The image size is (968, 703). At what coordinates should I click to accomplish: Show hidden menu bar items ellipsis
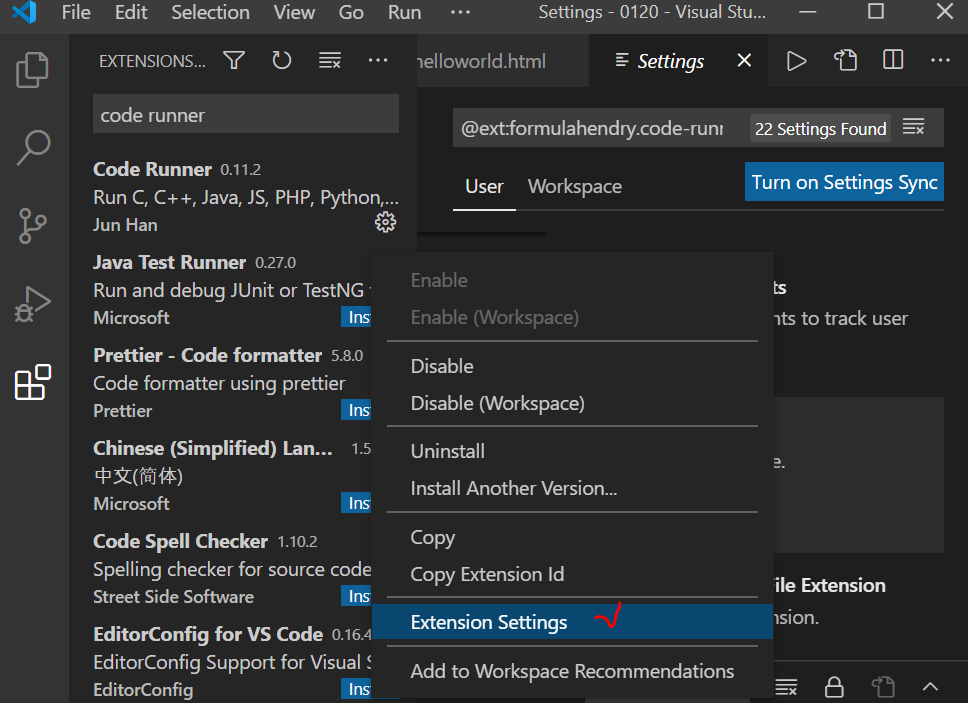460,12
